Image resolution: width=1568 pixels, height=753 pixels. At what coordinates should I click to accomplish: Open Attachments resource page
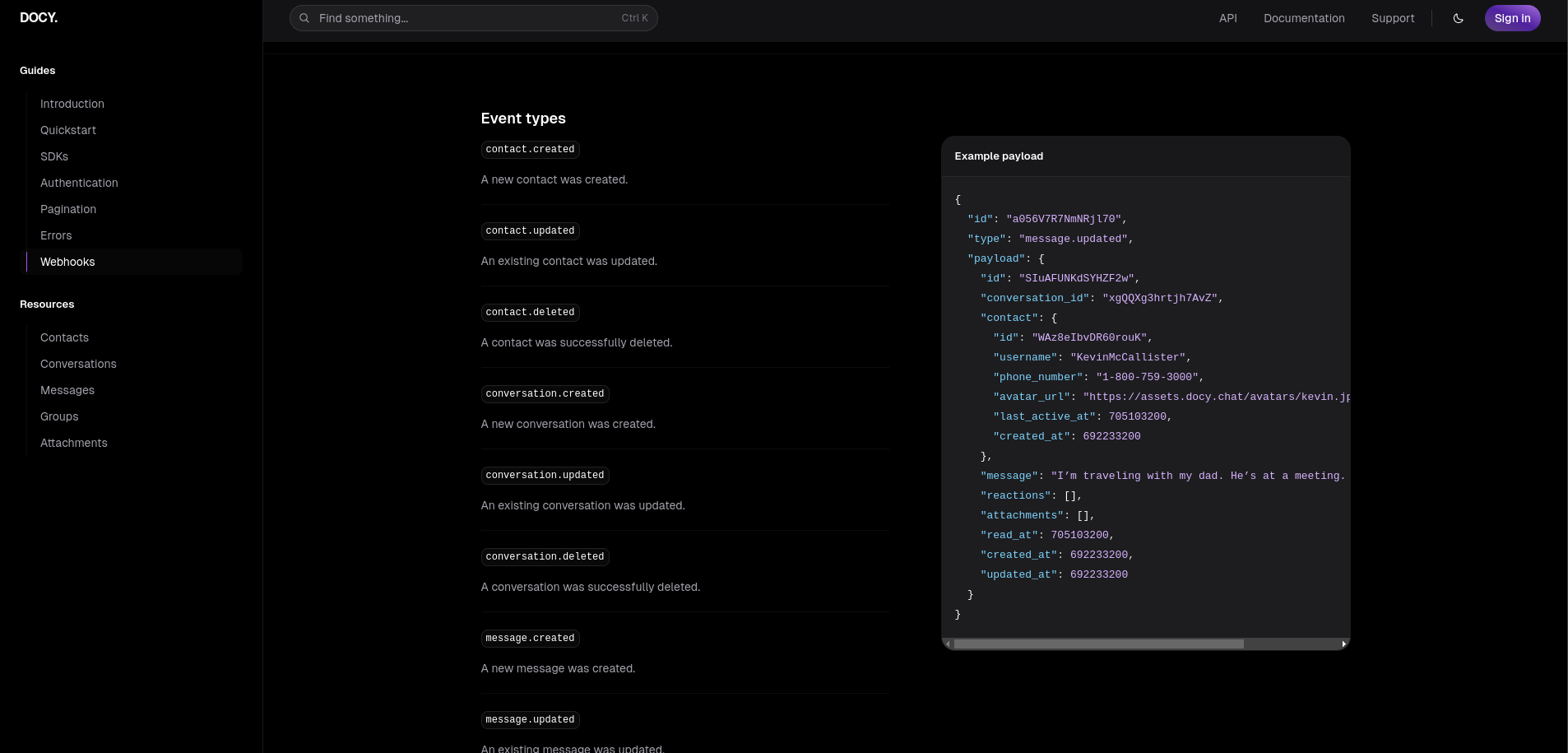click(74, 443)
